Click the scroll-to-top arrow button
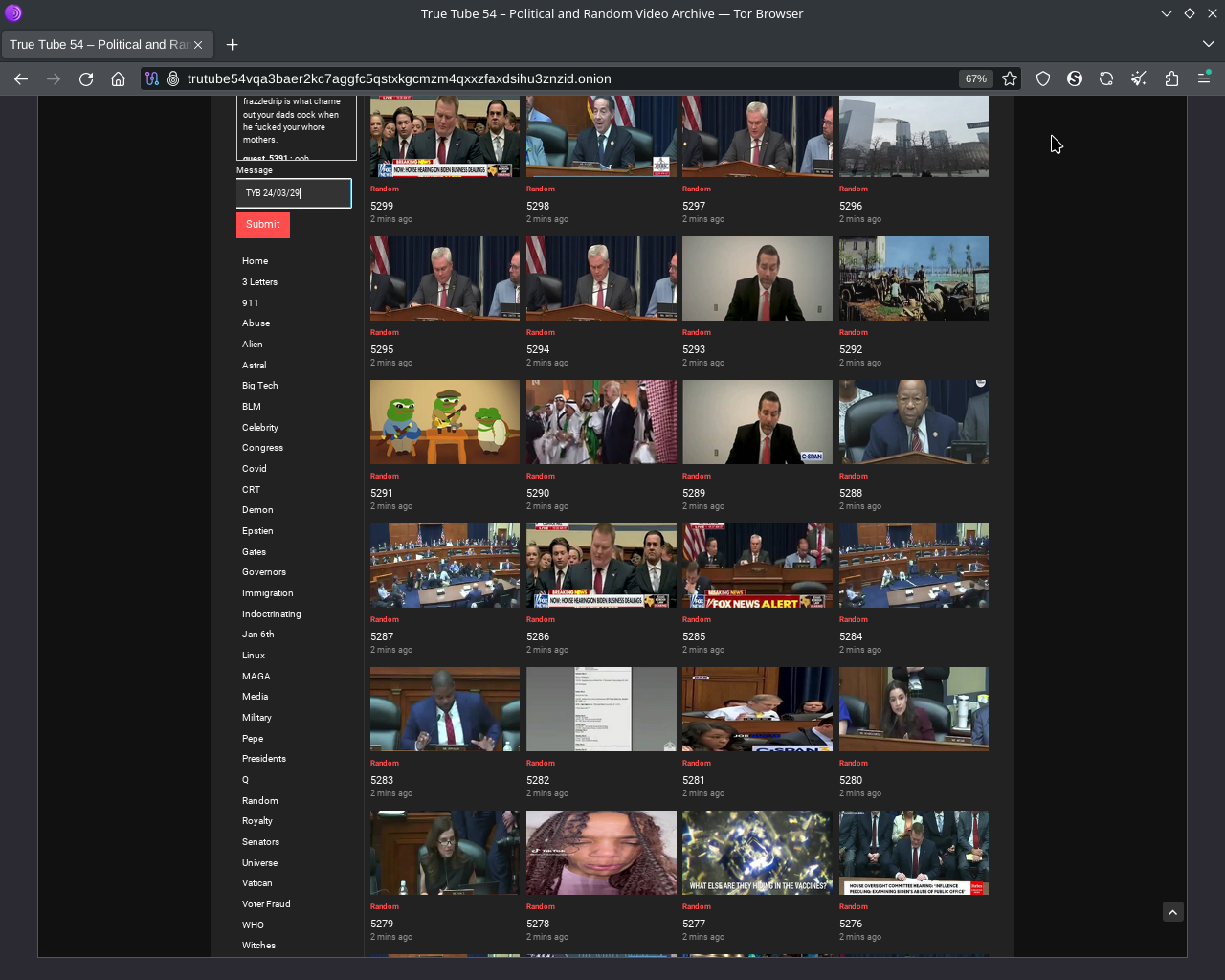 point(1173,912)
